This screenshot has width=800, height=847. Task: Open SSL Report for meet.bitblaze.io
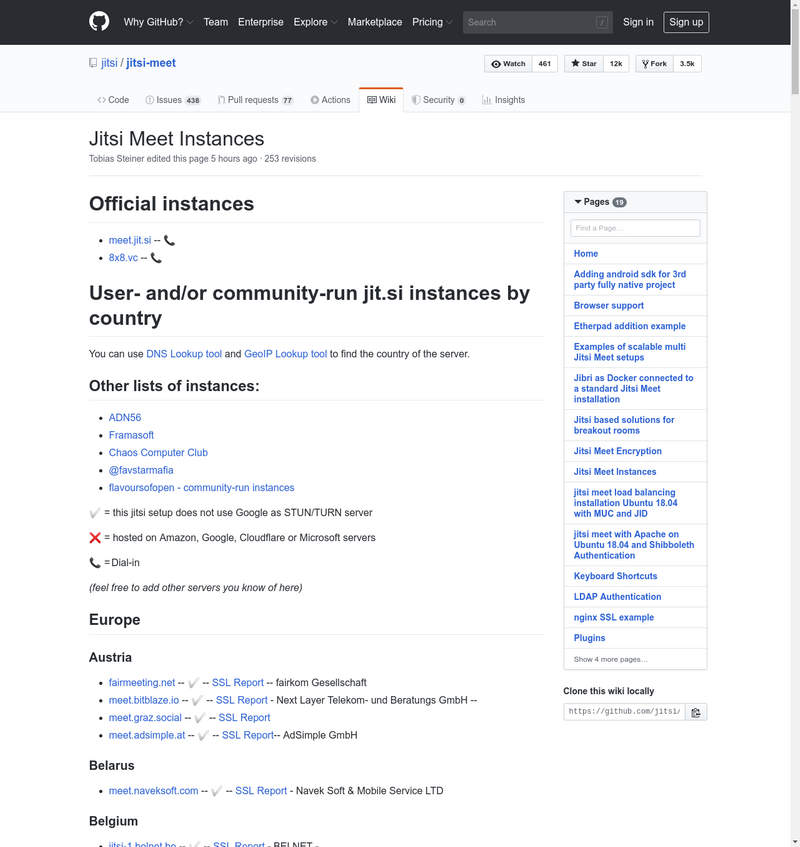point(241,701)
